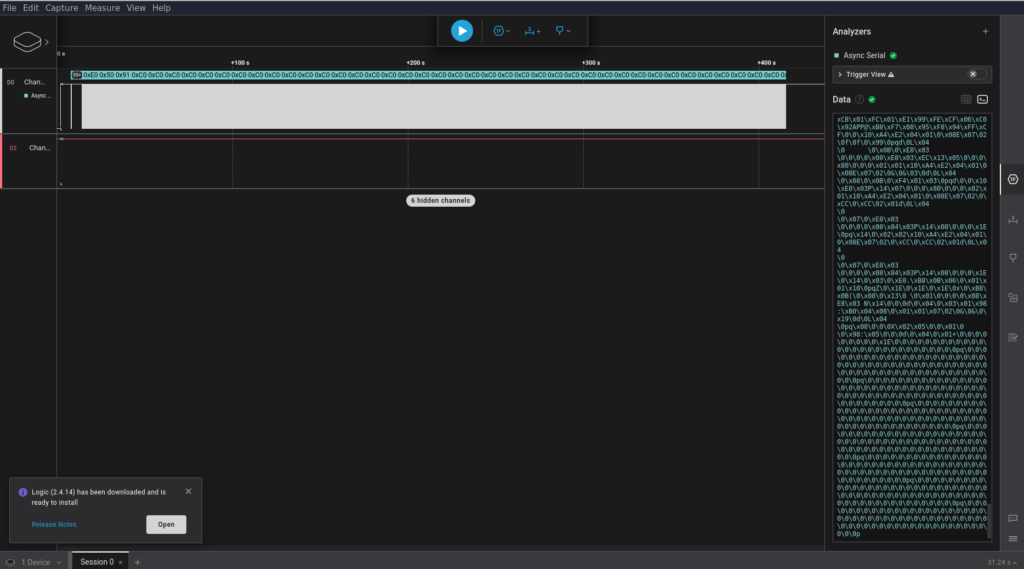Click the Async Serial teal color square
The image size is (1024, 569).
(x=837, y=56)
